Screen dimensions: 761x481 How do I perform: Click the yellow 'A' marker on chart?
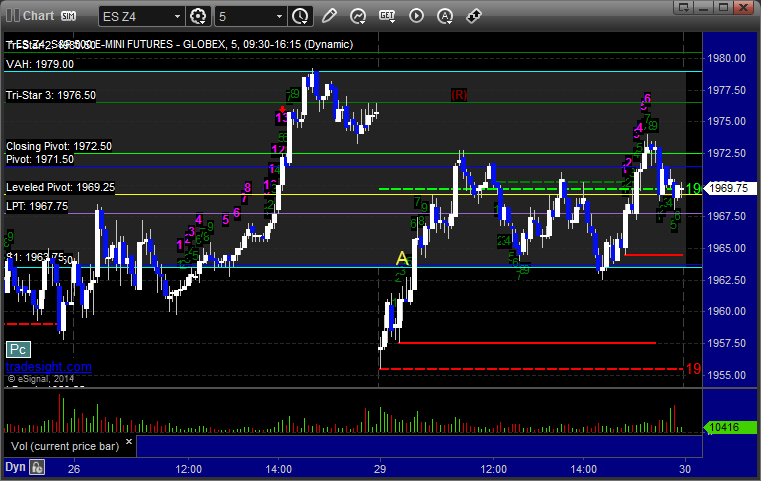[x=402, y=258]
